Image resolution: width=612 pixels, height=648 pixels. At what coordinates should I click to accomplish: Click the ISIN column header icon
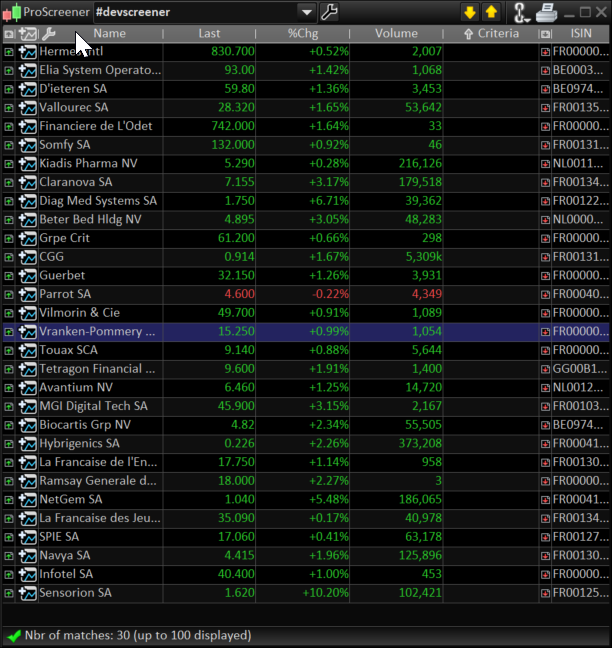tap(545, 34)
